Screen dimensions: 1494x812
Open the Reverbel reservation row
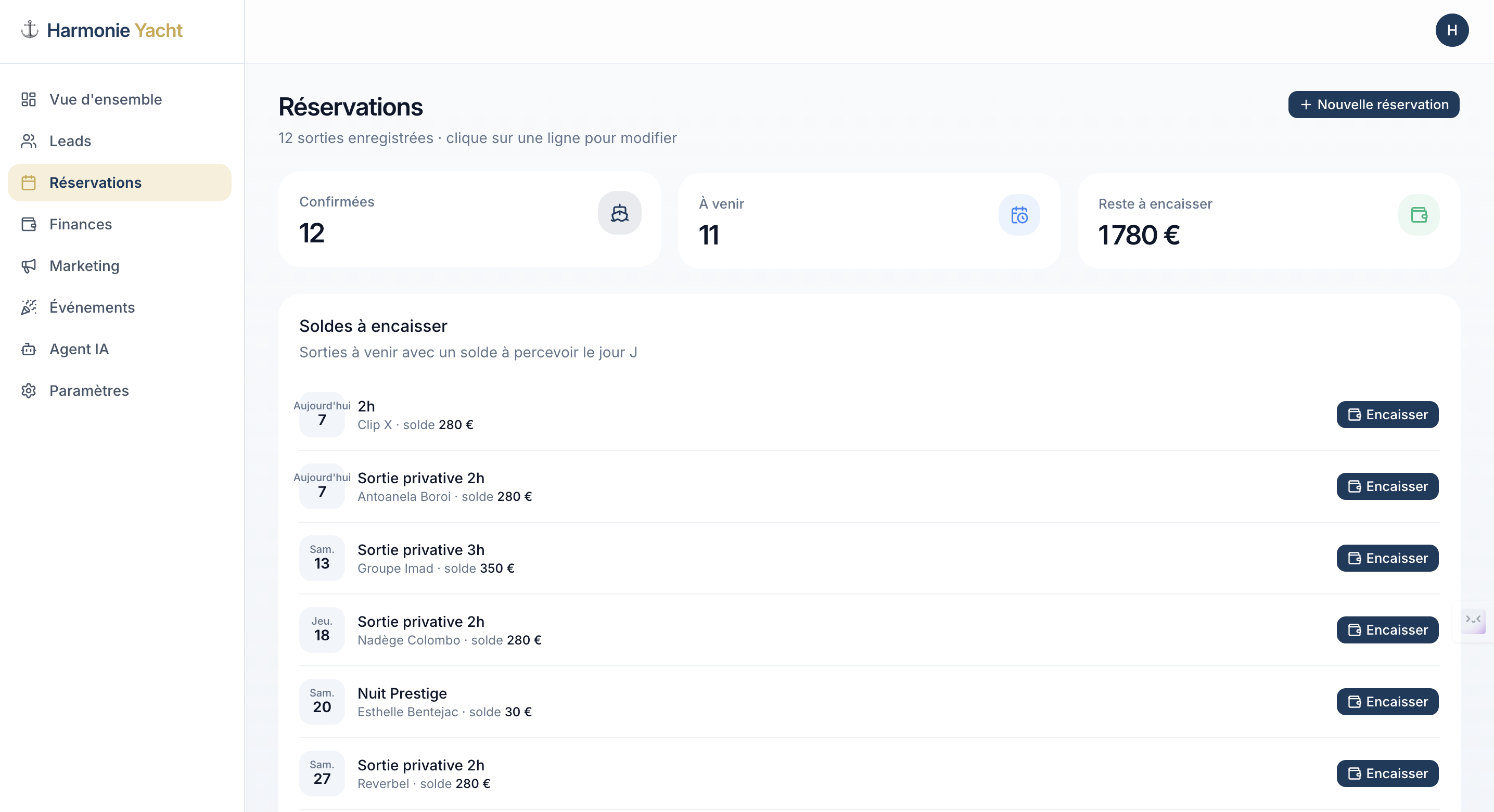coord(869,774)
